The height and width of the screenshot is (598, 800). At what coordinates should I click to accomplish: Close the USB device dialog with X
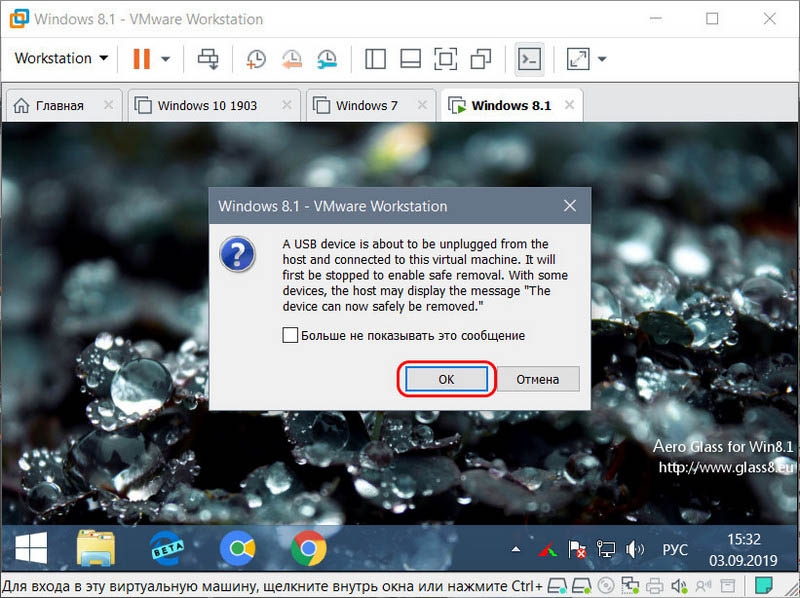pyautogui.click(x=570, y=206)
